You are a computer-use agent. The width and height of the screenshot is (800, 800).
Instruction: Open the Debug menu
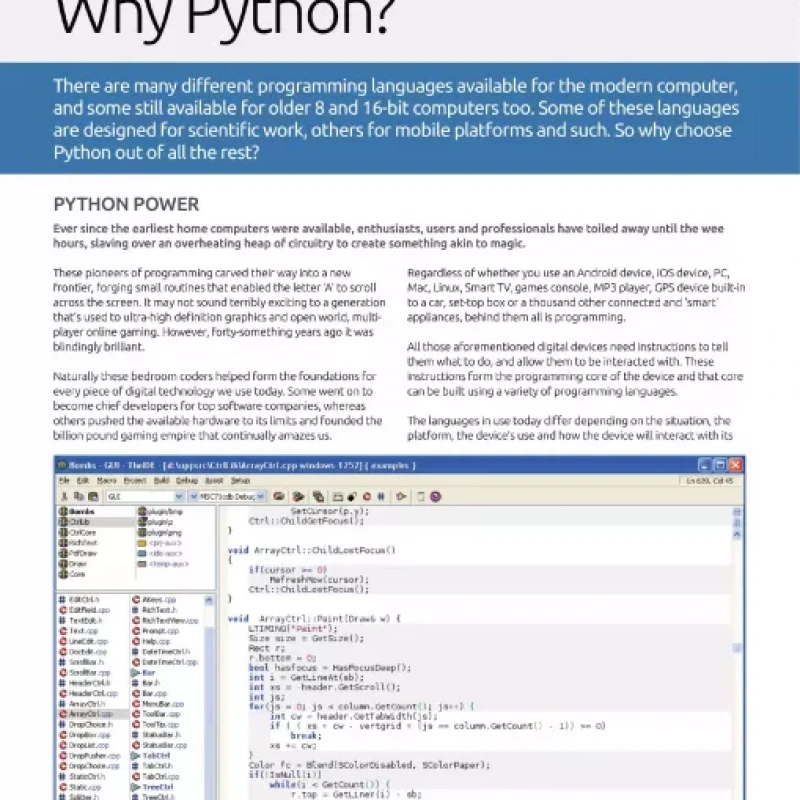click(x=187, y=481)
